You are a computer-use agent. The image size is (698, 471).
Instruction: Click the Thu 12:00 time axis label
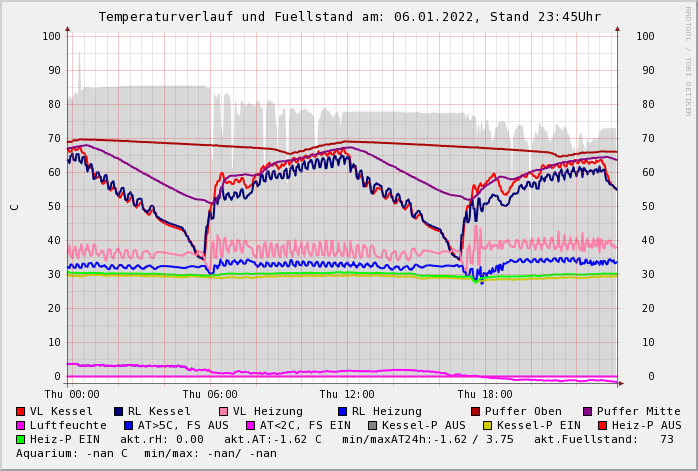[347, 394]
